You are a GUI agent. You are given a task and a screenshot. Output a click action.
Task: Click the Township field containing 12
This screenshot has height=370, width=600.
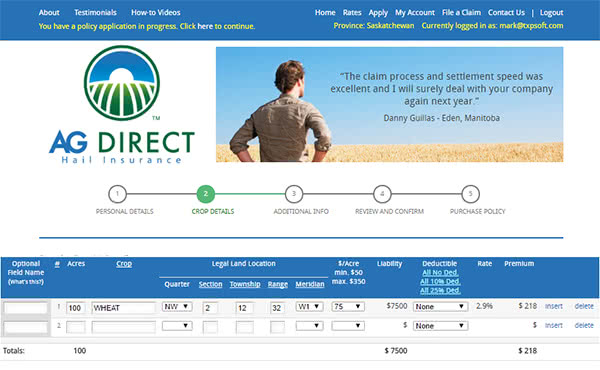[245, 308]
